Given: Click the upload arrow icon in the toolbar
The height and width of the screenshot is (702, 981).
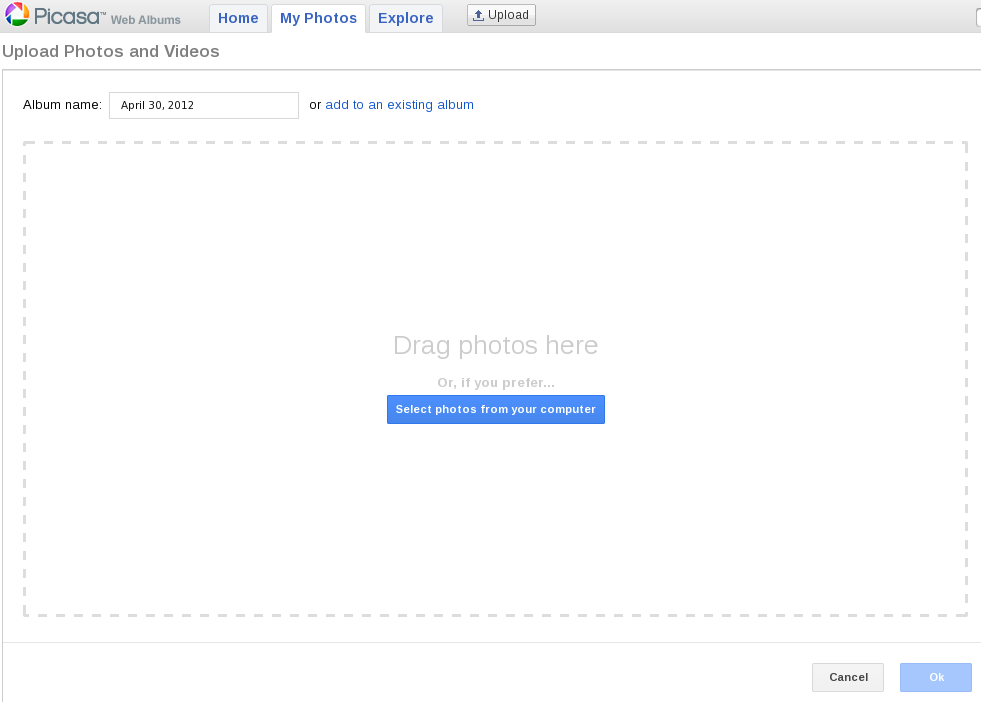Looking at the screenshot, I should pyautogui.click(x=478, y=16).
